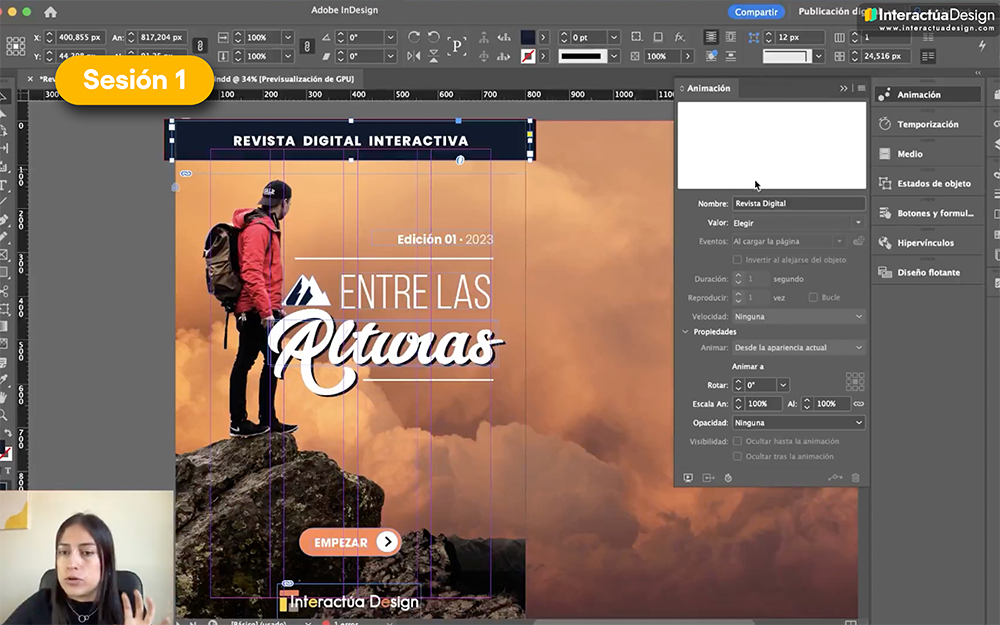Image resolution: width=1000 pixels, height=625 pixels.
Task: Collapse the Propiedades section
Action: point(686,332)
